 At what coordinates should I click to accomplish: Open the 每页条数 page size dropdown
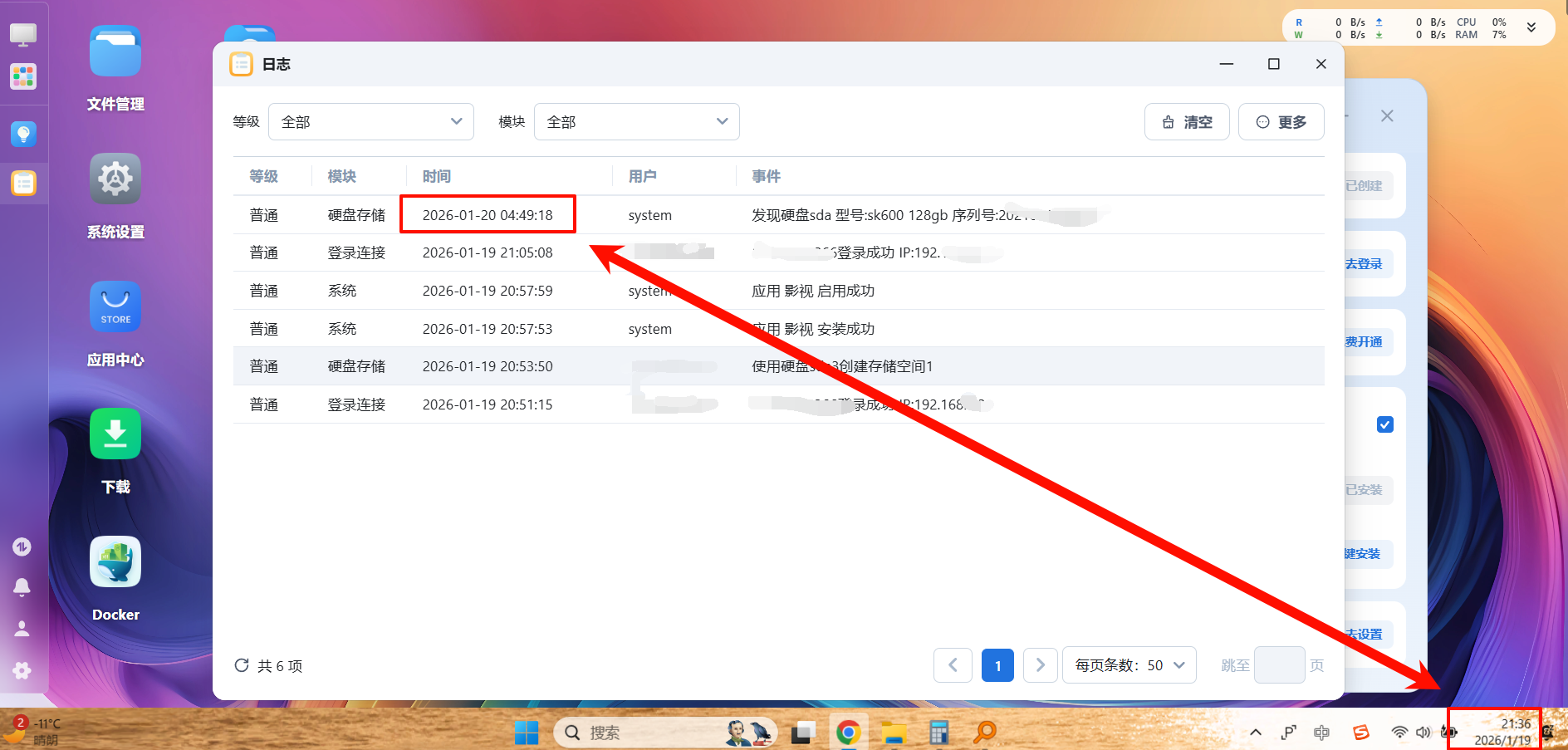click(1129, 665)
